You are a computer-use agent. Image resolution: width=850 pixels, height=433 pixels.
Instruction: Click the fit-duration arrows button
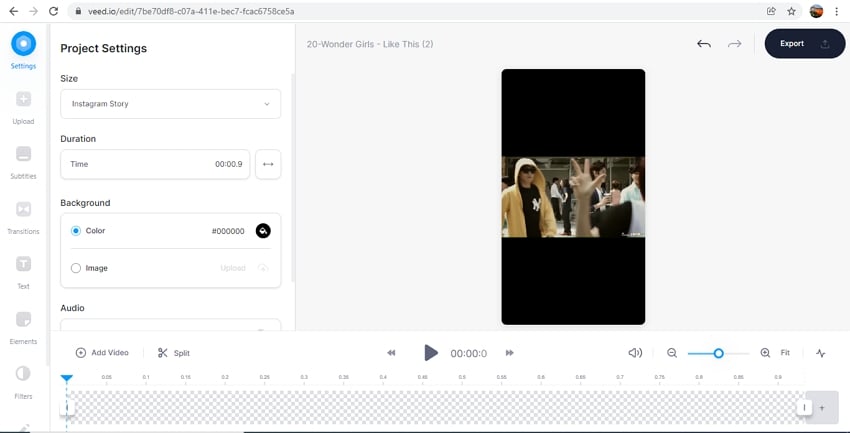(268, 164)
